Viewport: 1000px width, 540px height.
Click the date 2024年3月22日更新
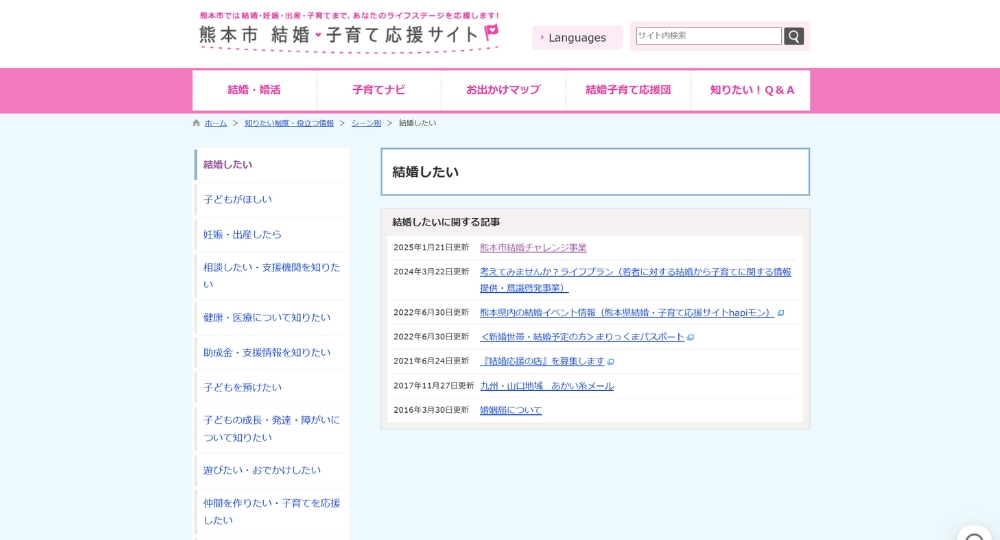[x=431, y=272]
